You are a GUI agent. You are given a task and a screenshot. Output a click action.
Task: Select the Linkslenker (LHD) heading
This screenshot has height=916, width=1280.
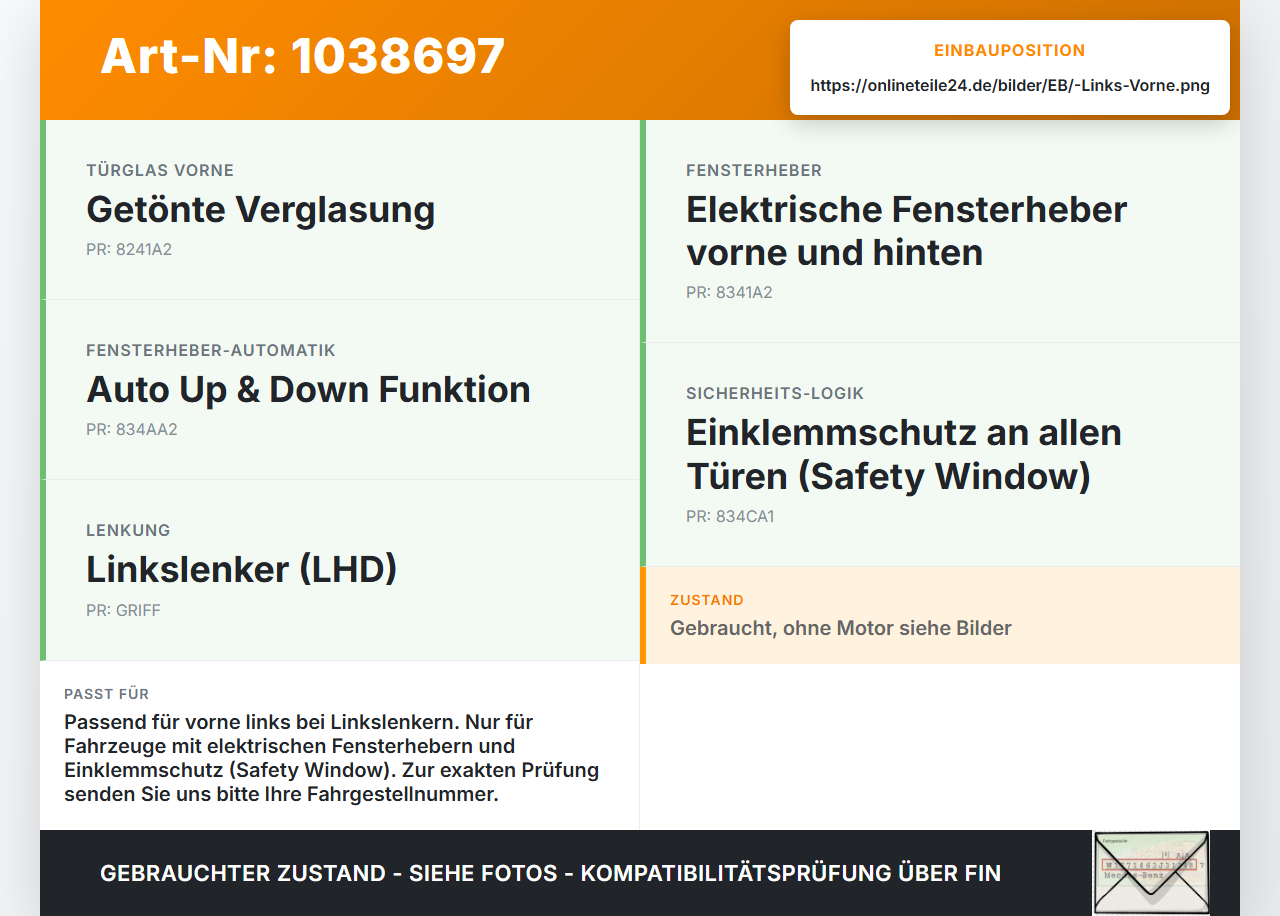[242, 570]
